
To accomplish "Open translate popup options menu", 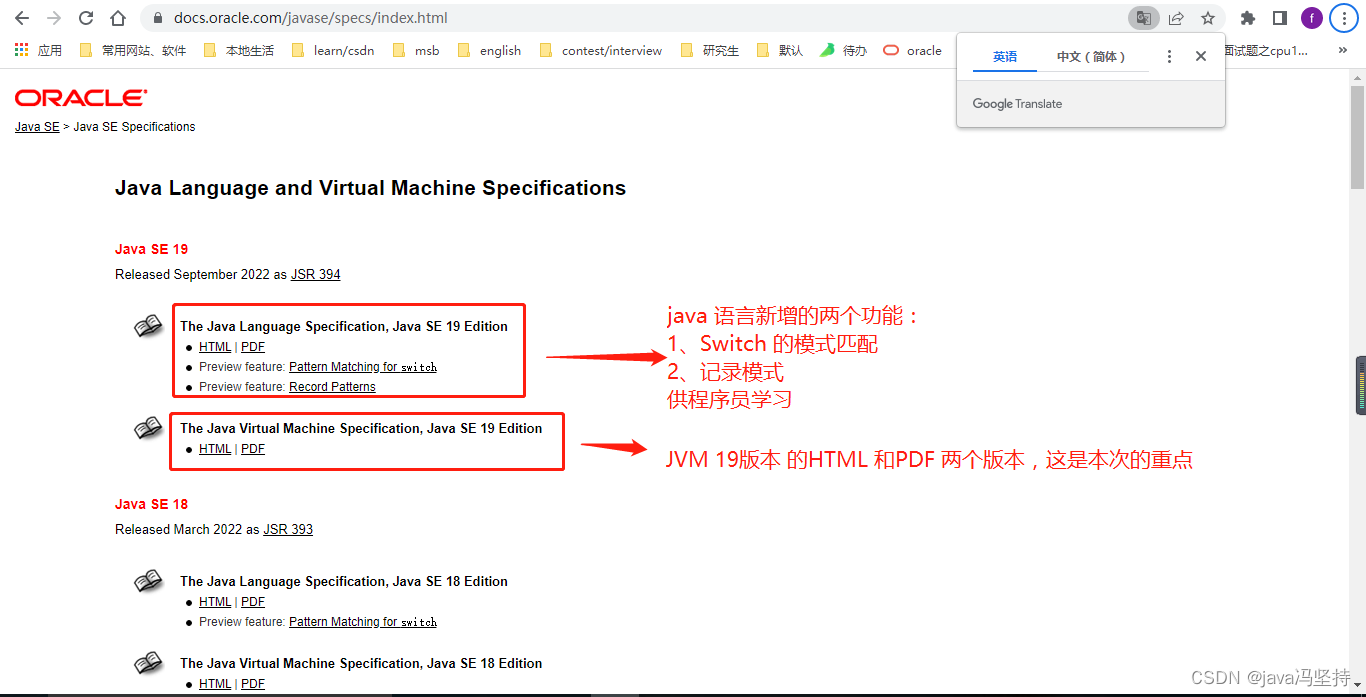I will 1169,57.
